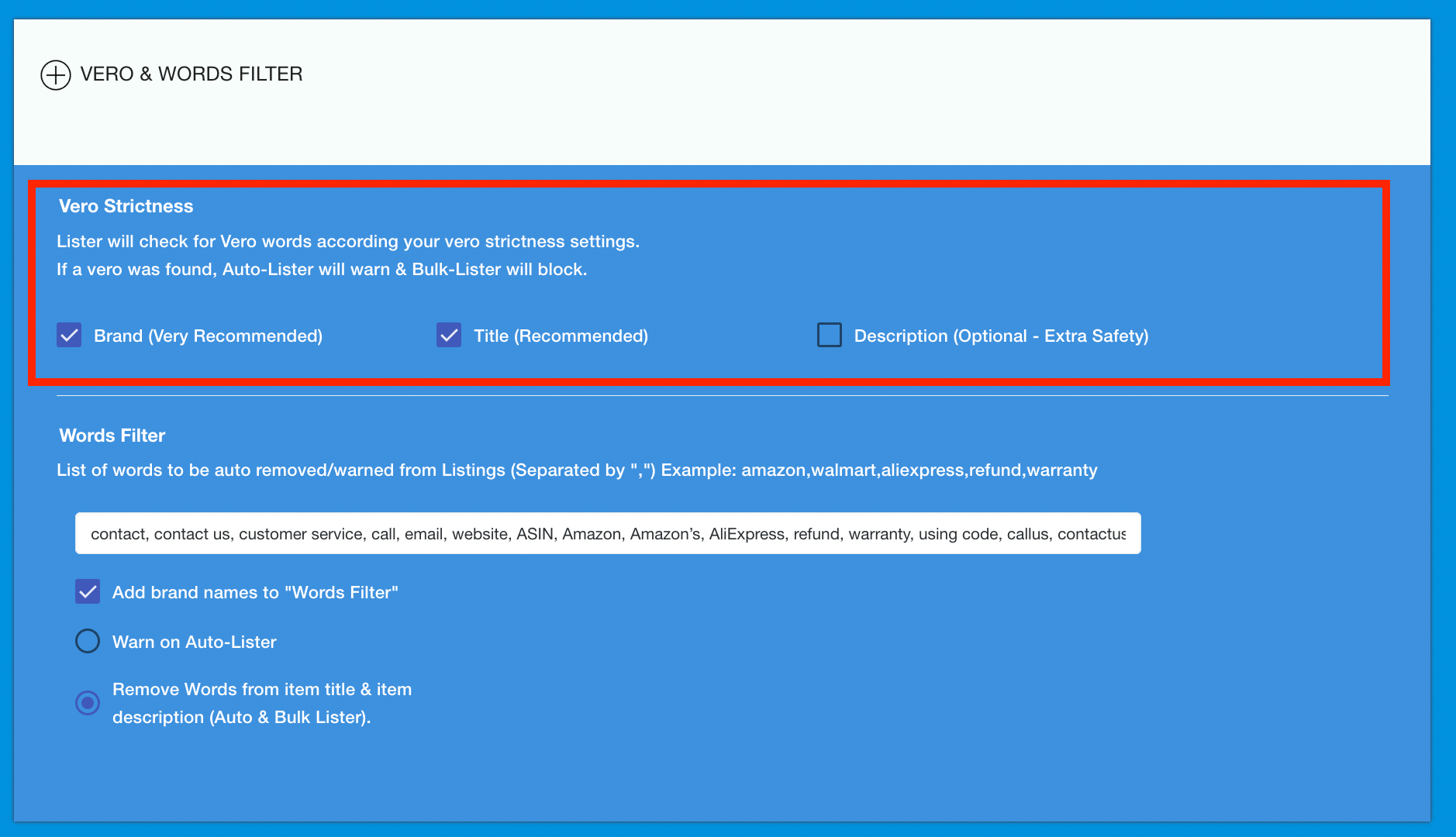Click the "List of words to be auto removed/warned" text
The height and width of the screenshot is (837, 1456).
click(577, 470)
